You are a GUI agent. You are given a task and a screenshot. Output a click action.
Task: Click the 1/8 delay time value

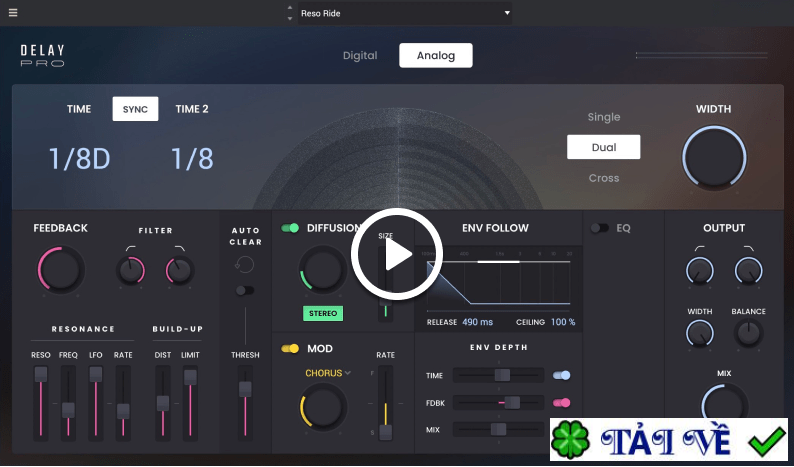click(192, 159)
